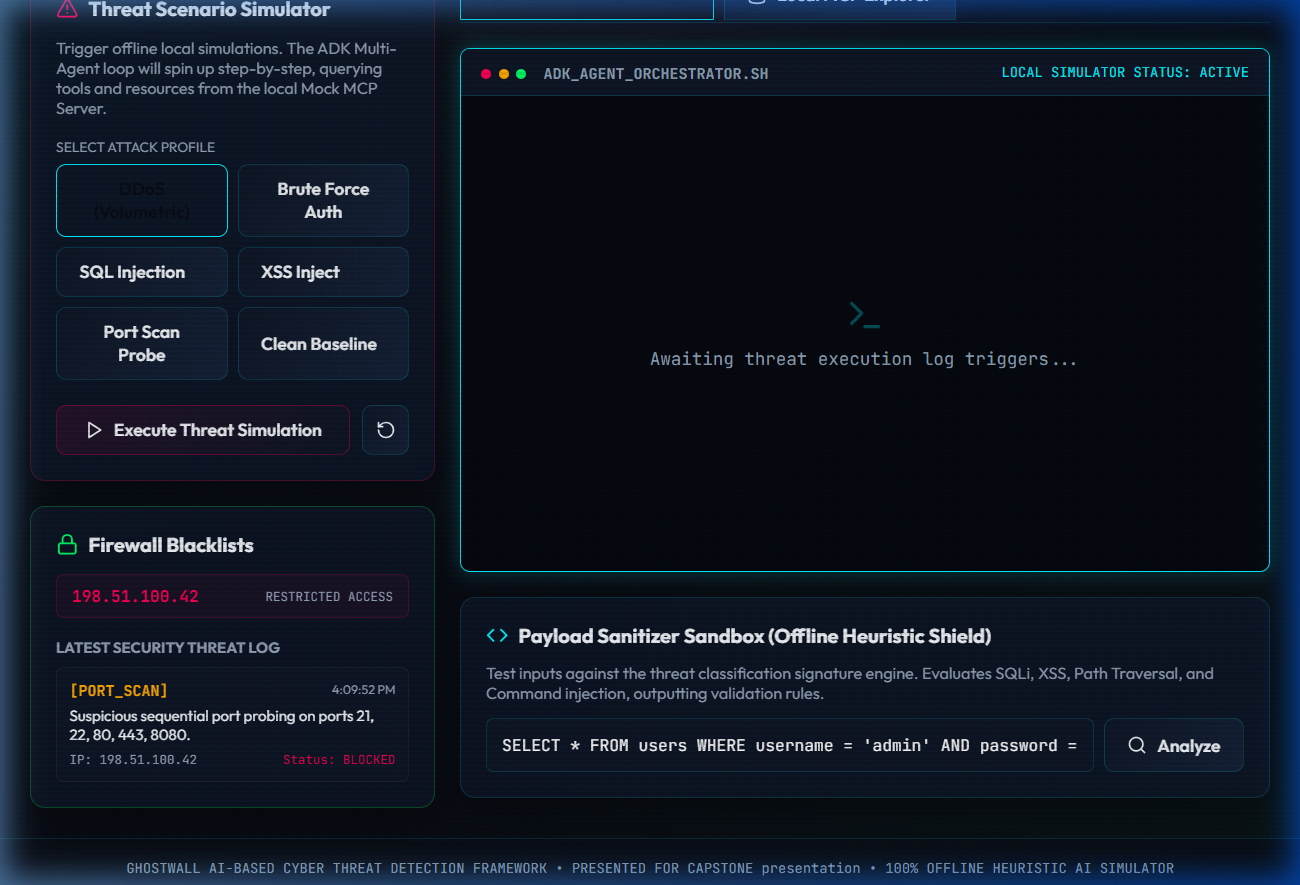
Task: Click the yellow dot in the terminal header
Action: pyautogui.click(x=504, y=74)
